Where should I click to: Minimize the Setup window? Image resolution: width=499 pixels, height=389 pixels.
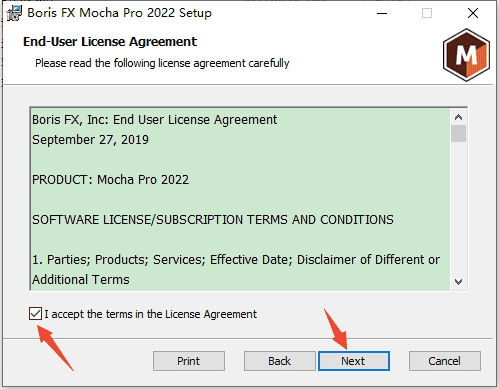tap(382, 13)
